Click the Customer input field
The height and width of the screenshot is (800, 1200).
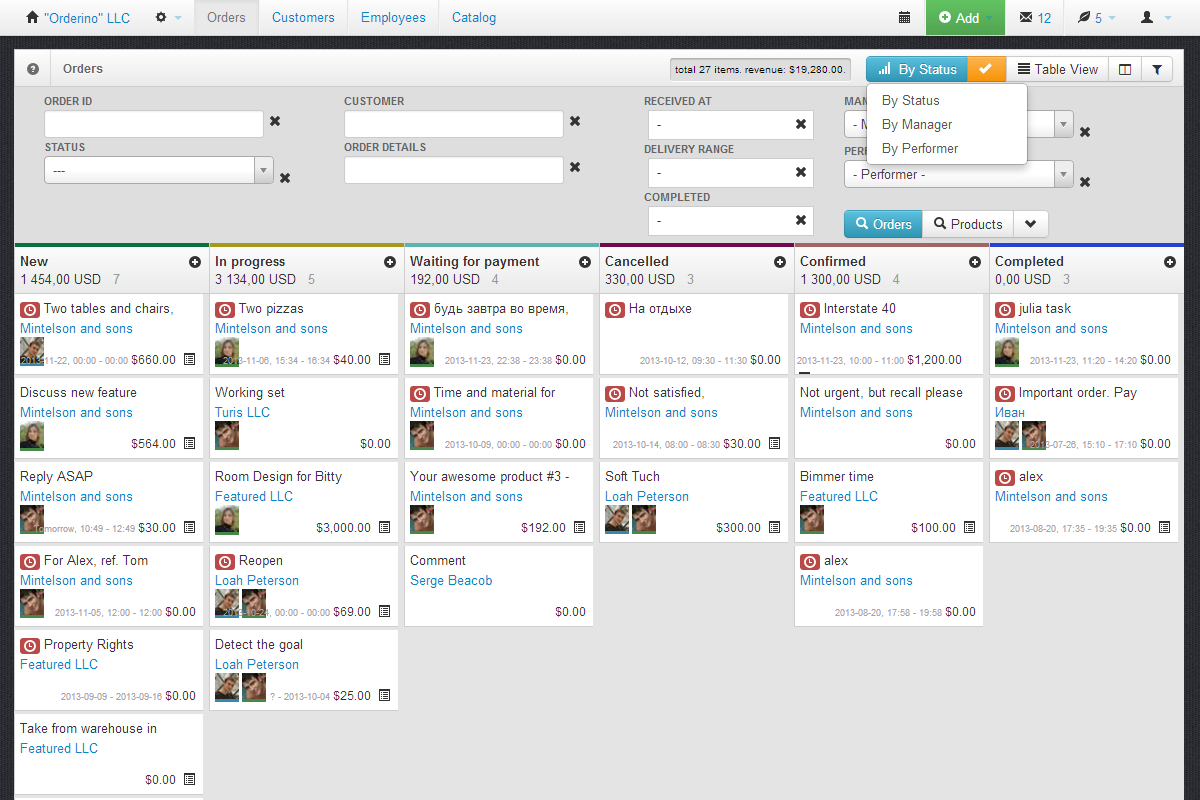[x=454, y=124]
